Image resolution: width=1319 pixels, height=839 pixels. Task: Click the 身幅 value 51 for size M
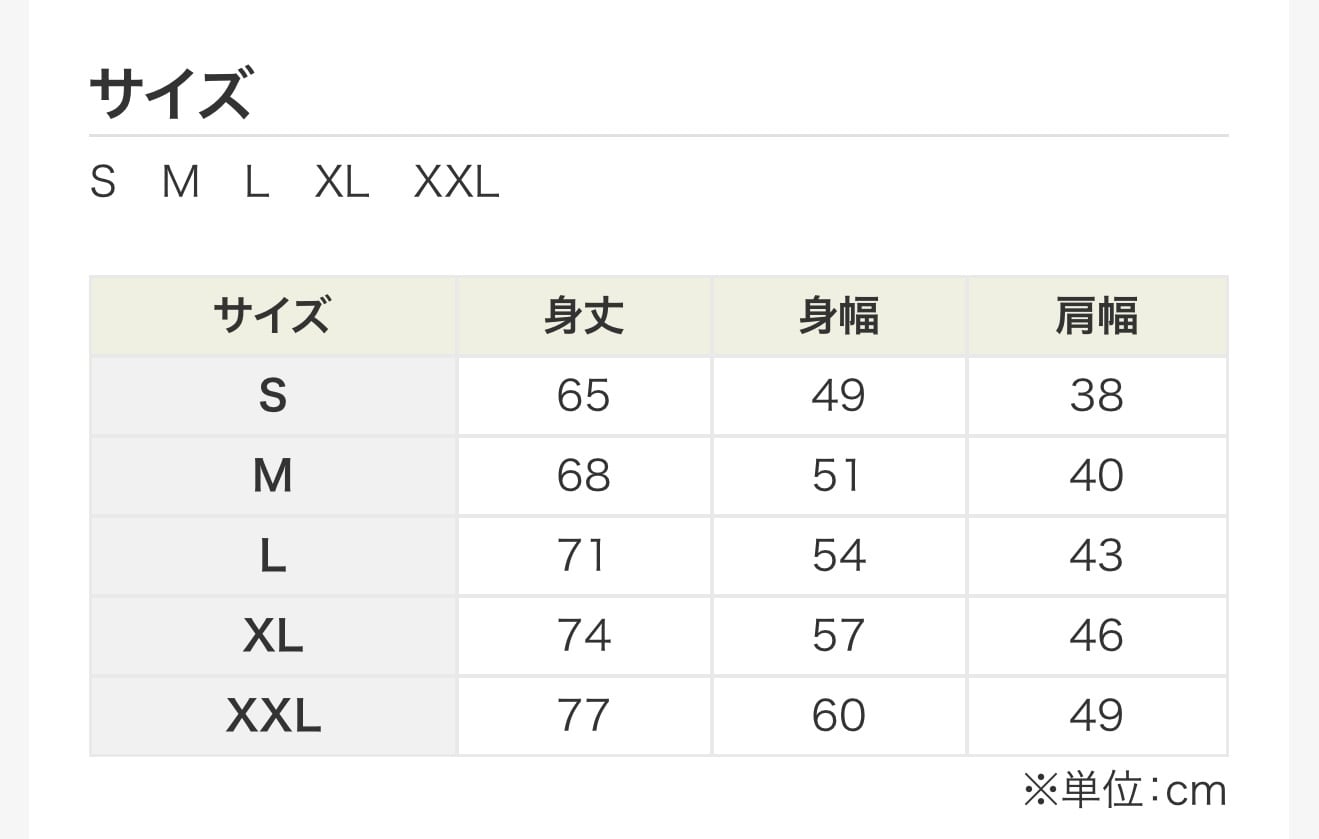[838, 476]
